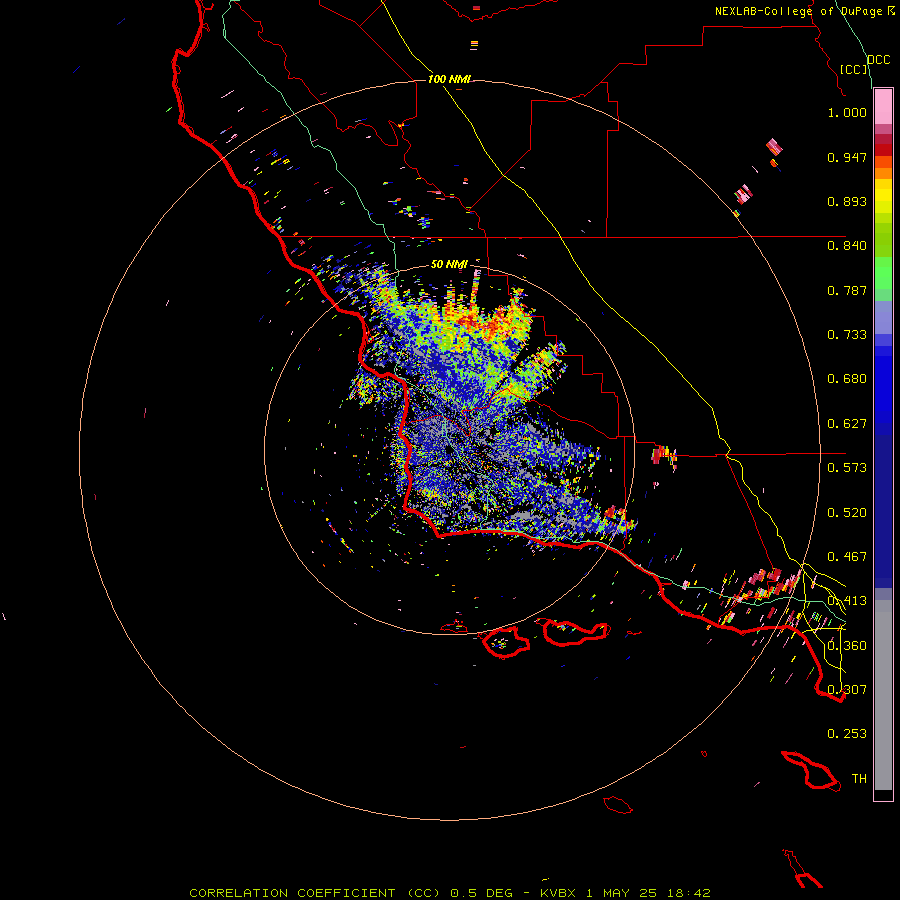Select the 0.253 scale value
Viewport: 900px width, 900px height.
[847, 734]
